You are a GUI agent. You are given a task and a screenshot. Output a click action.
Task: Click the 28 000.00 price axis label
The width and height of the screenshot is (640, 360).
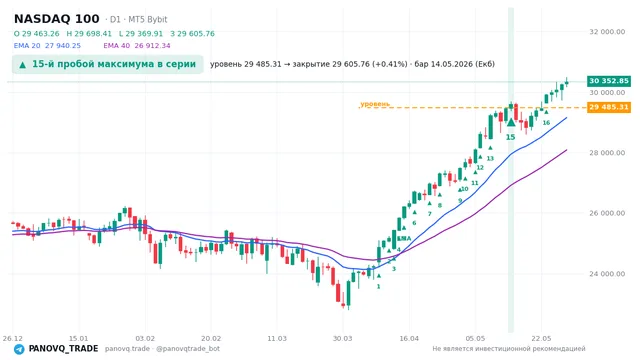[607, 153]
